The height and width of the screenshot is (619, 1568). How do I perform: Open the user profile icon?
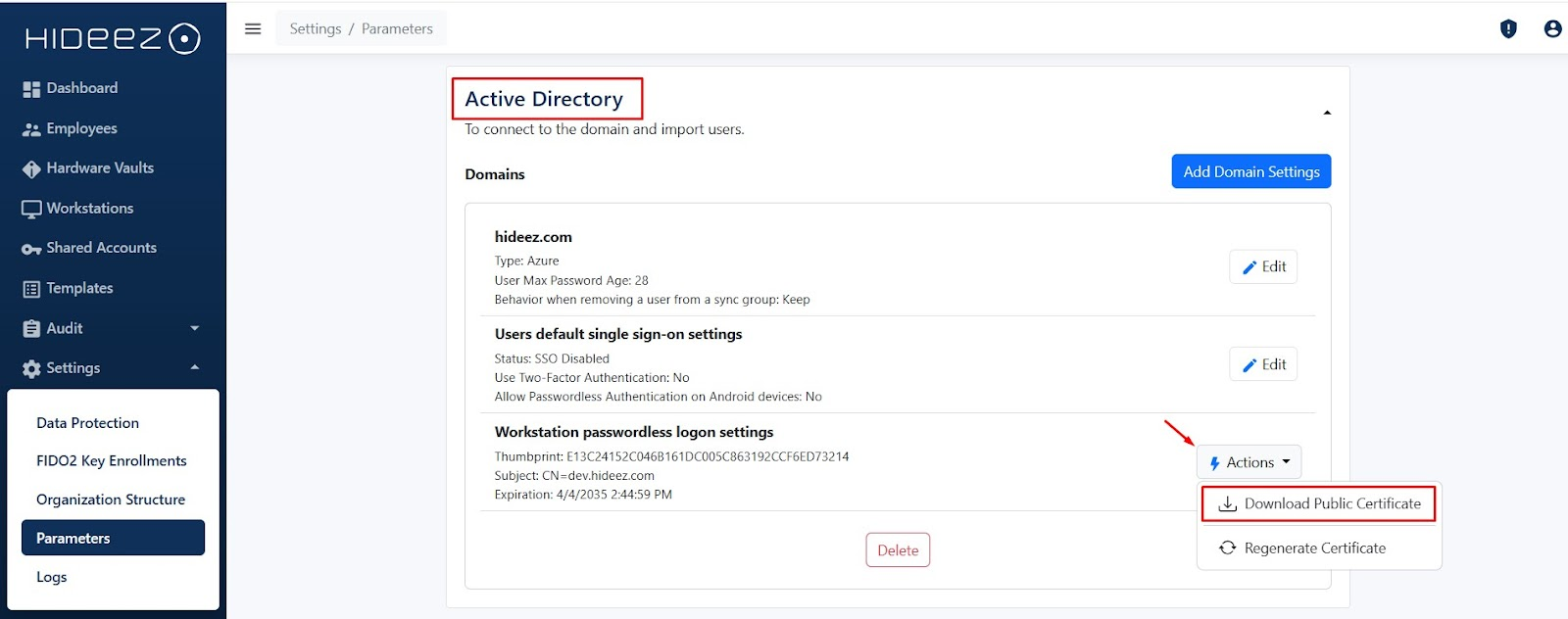1552,28
